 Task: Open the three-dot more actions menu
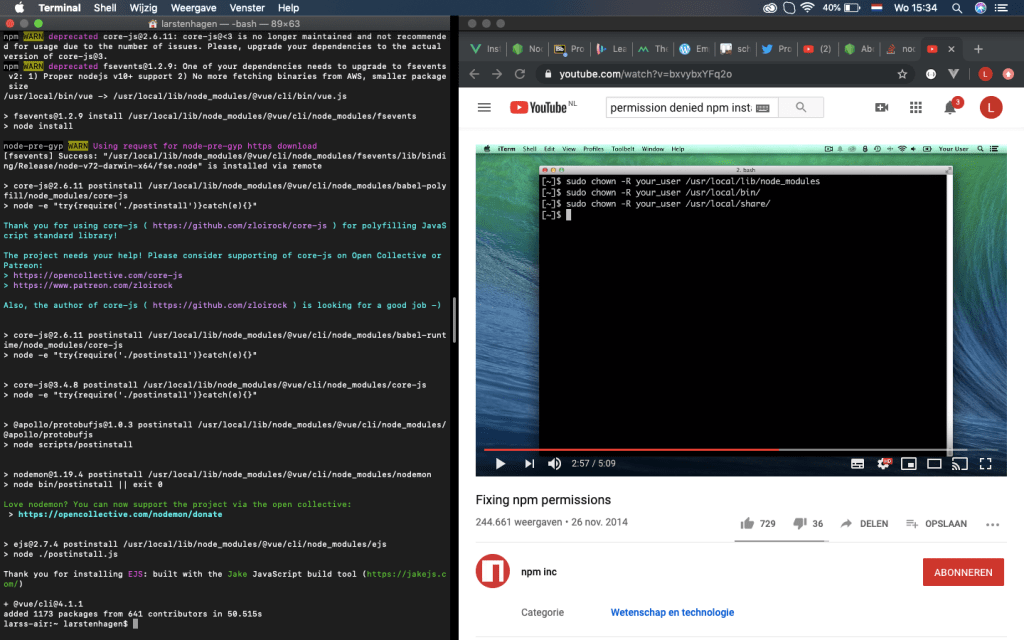(992, 524)
